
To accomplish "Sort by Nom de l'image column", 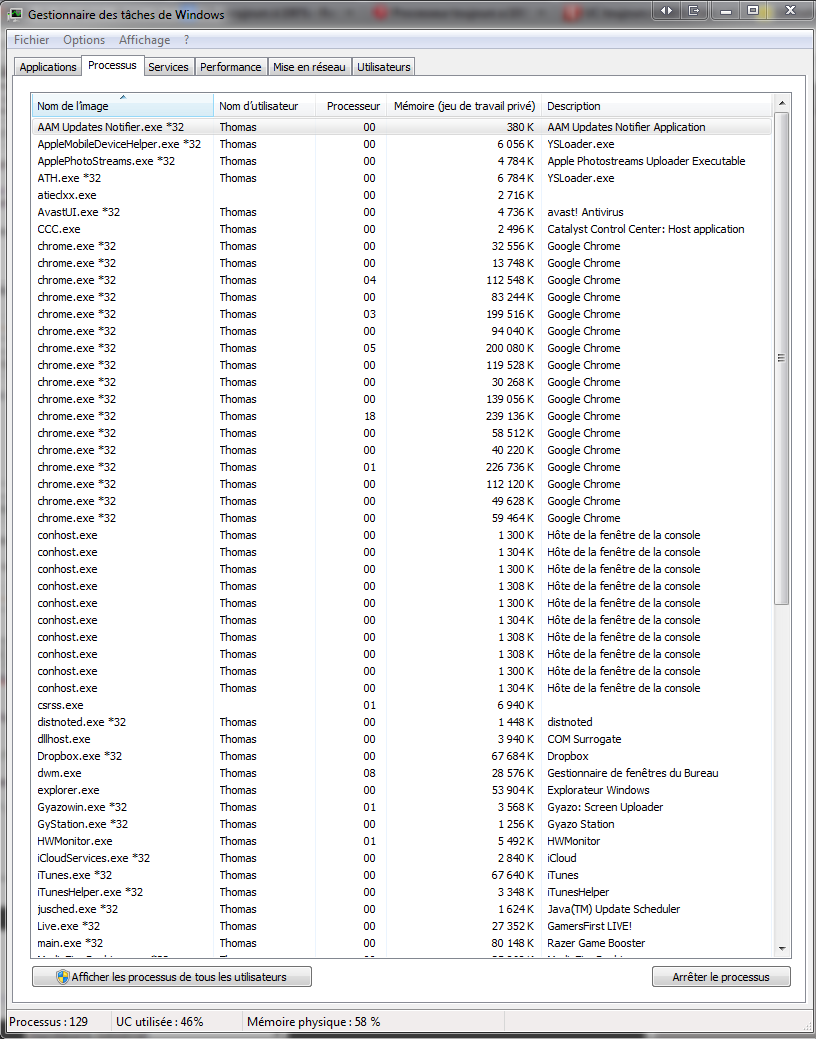I will (123, 106).
